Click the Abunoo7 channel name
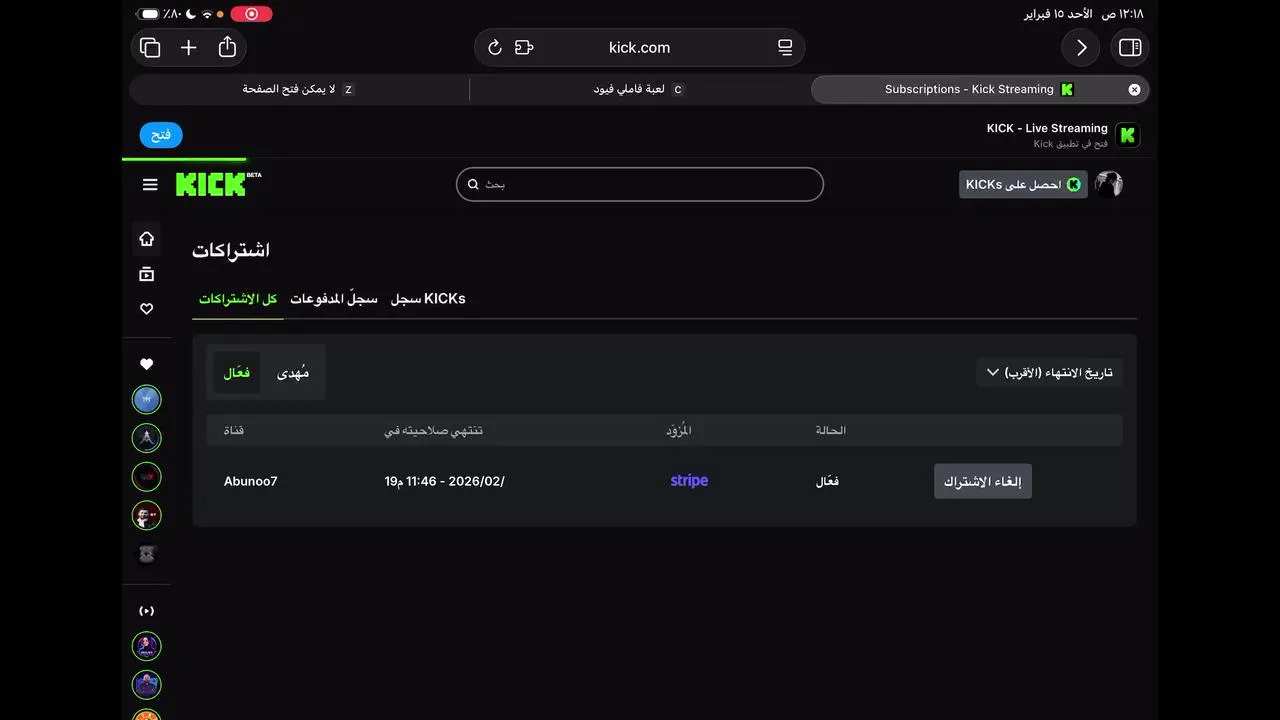Image resolution: width=1280 pixels, height=720 pixels. [x=251, y=481]
